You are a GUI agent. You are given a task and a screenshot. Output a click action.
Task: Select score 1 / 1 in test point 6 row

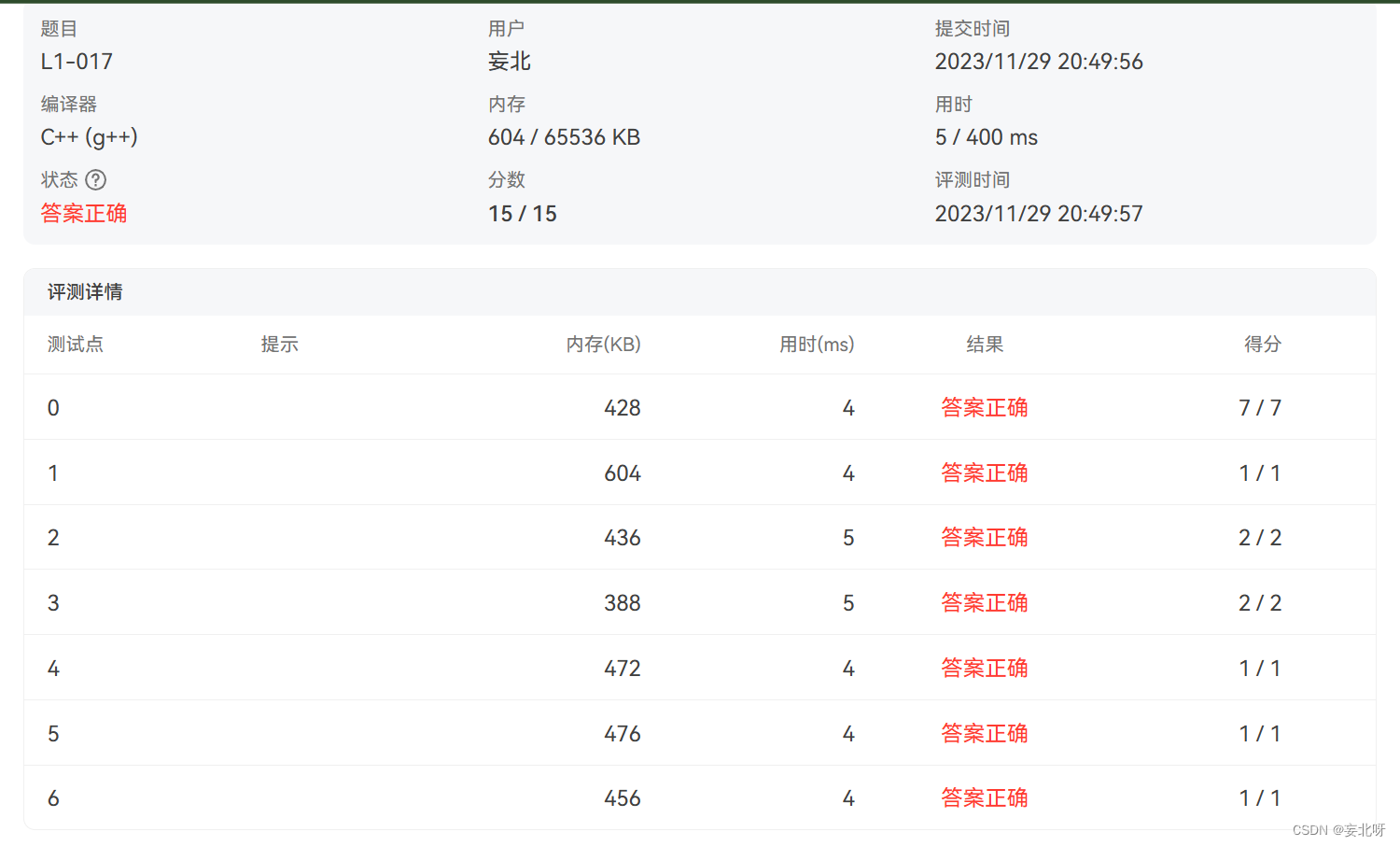1260,798
